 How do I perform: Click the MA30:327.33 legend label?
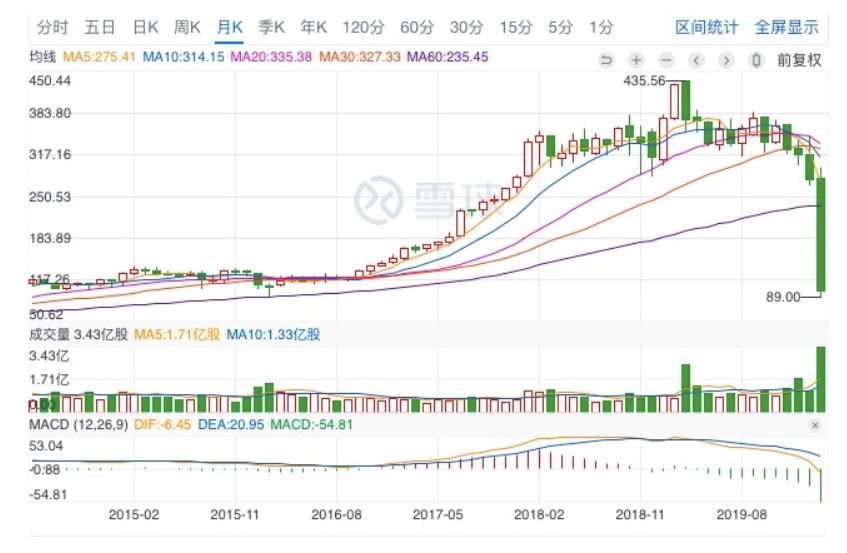[x=360, y=57]
